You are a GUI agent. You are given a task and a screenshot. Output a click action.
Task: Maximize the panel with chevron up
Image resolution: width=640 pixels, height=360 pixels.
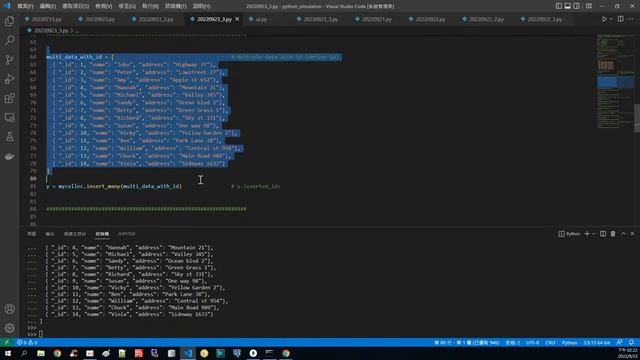tap(623, 234)
